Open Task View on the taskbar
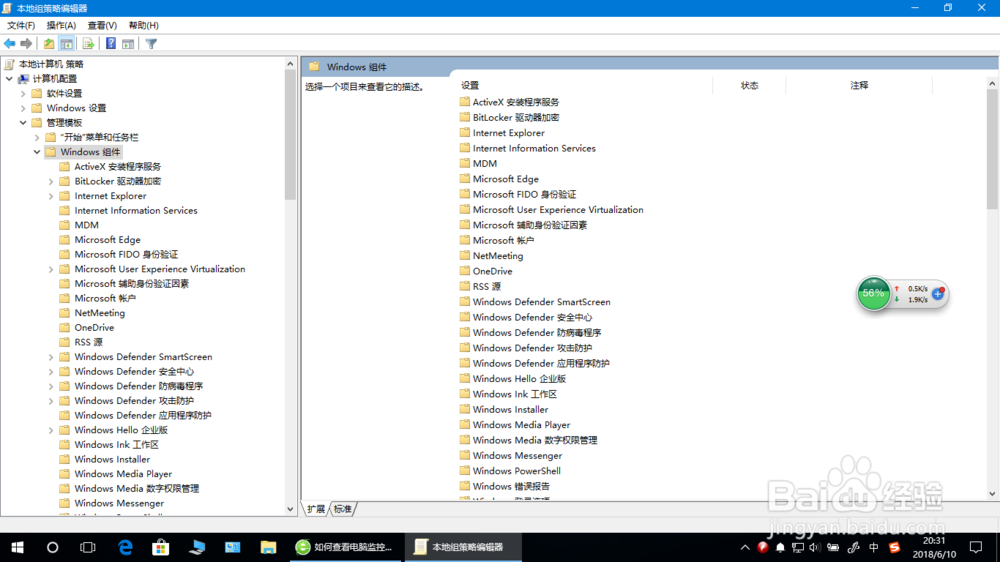This screenshot has width=1000, height=562. click(x=87, y=547)
